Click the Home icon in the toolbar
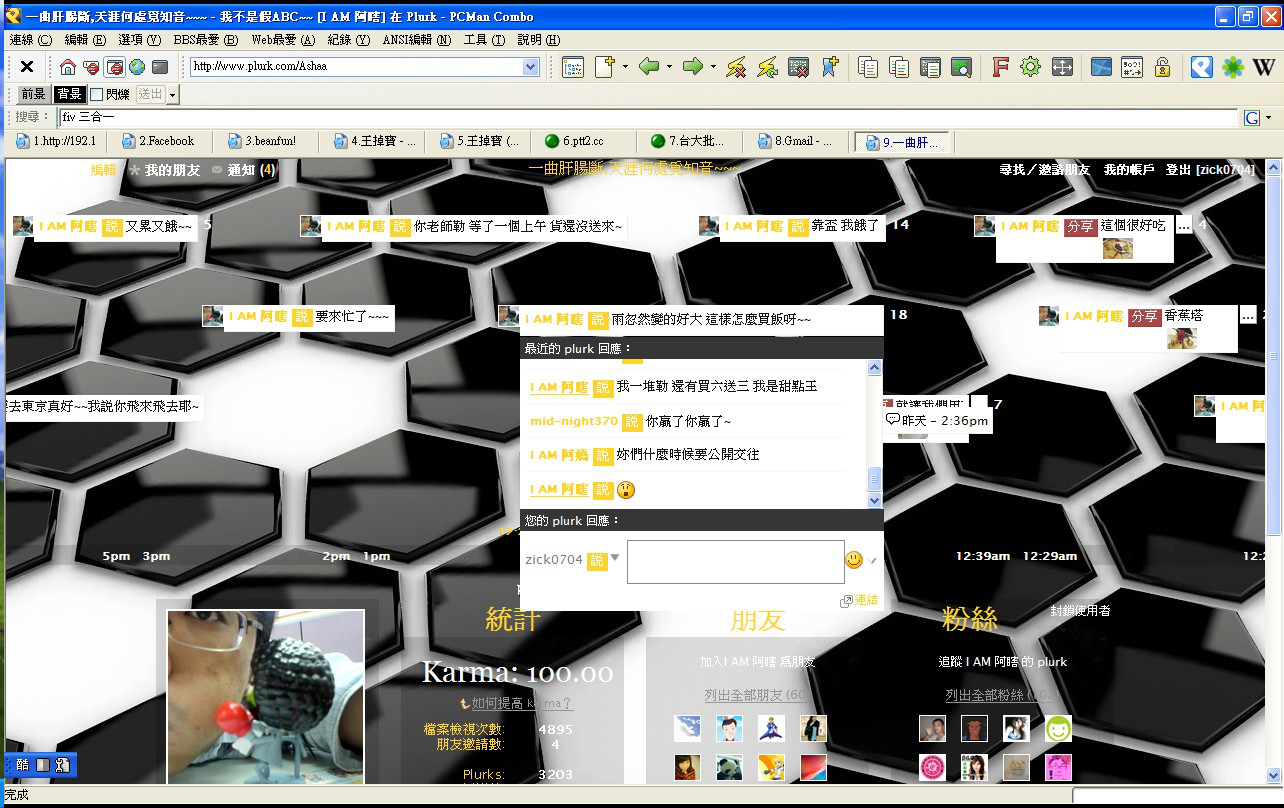Screen dimensions: 1284x808 [68, 67]
